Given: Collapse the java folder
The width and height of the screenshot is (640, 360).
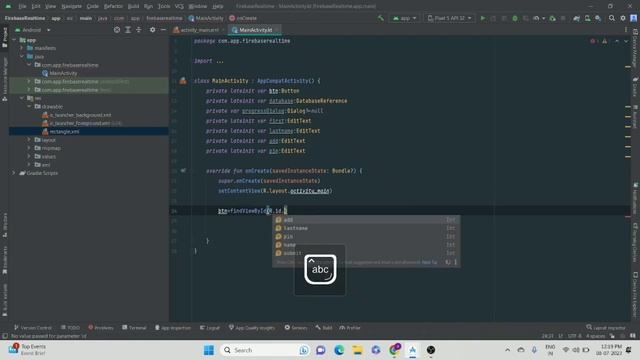Looking at the screenshot, I should tap(22, 56).
